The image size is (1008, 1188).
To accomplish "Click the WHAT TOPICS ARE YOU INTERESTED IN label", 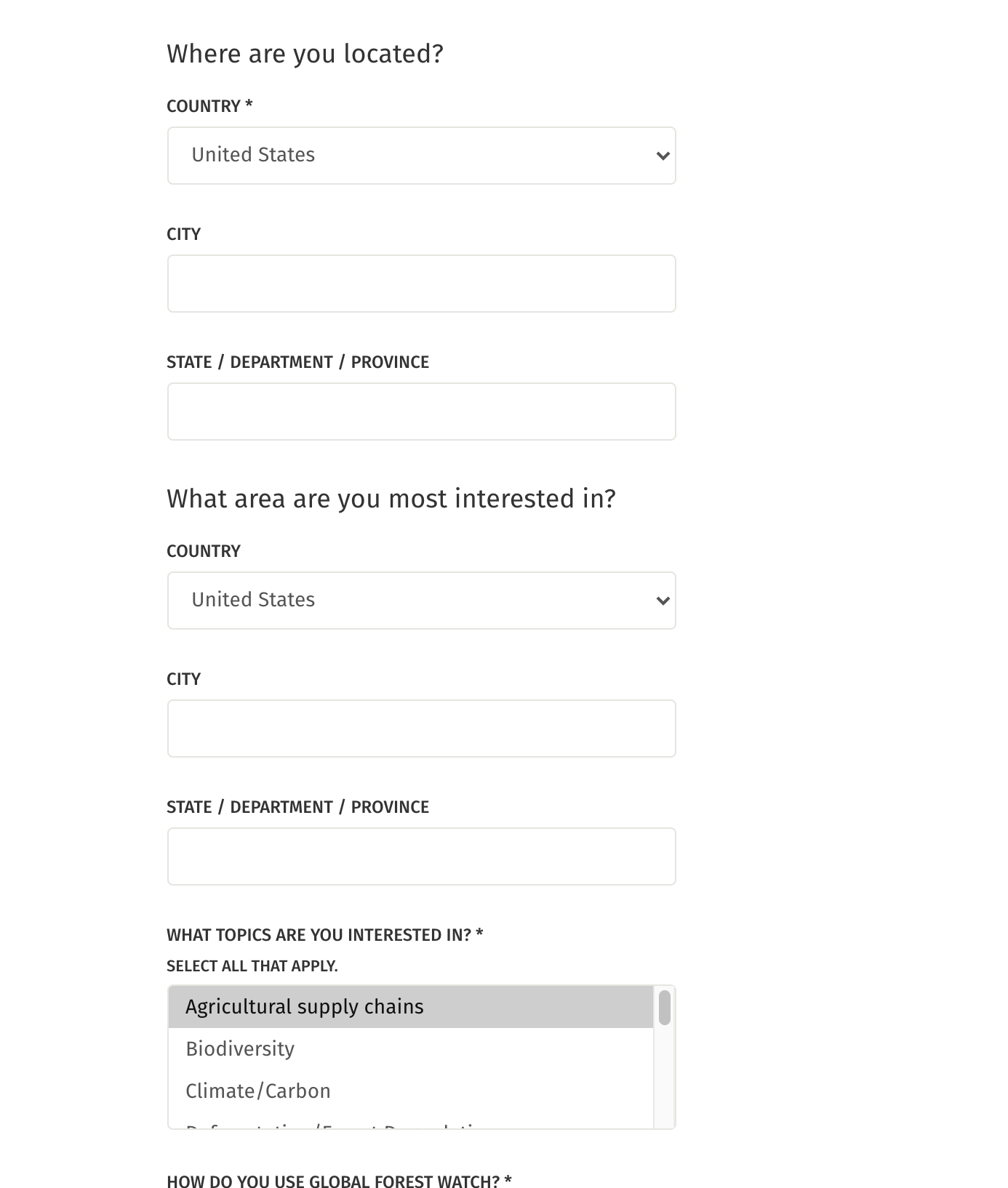I will coord(324,934).
